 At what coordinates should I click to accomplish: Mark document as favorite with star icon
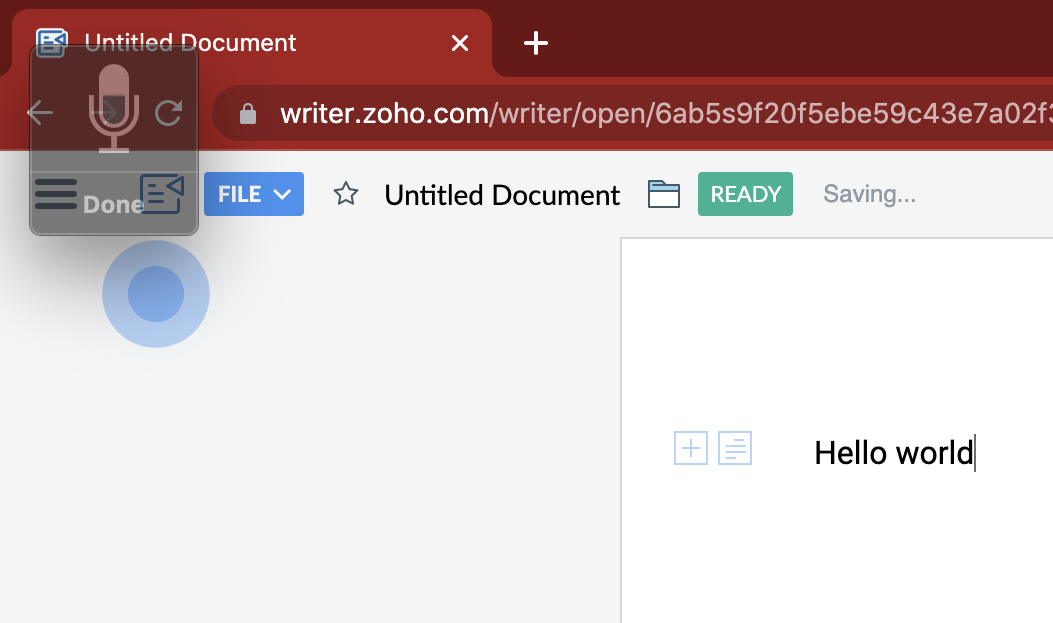pyautogui.click(x=346, y=194)
